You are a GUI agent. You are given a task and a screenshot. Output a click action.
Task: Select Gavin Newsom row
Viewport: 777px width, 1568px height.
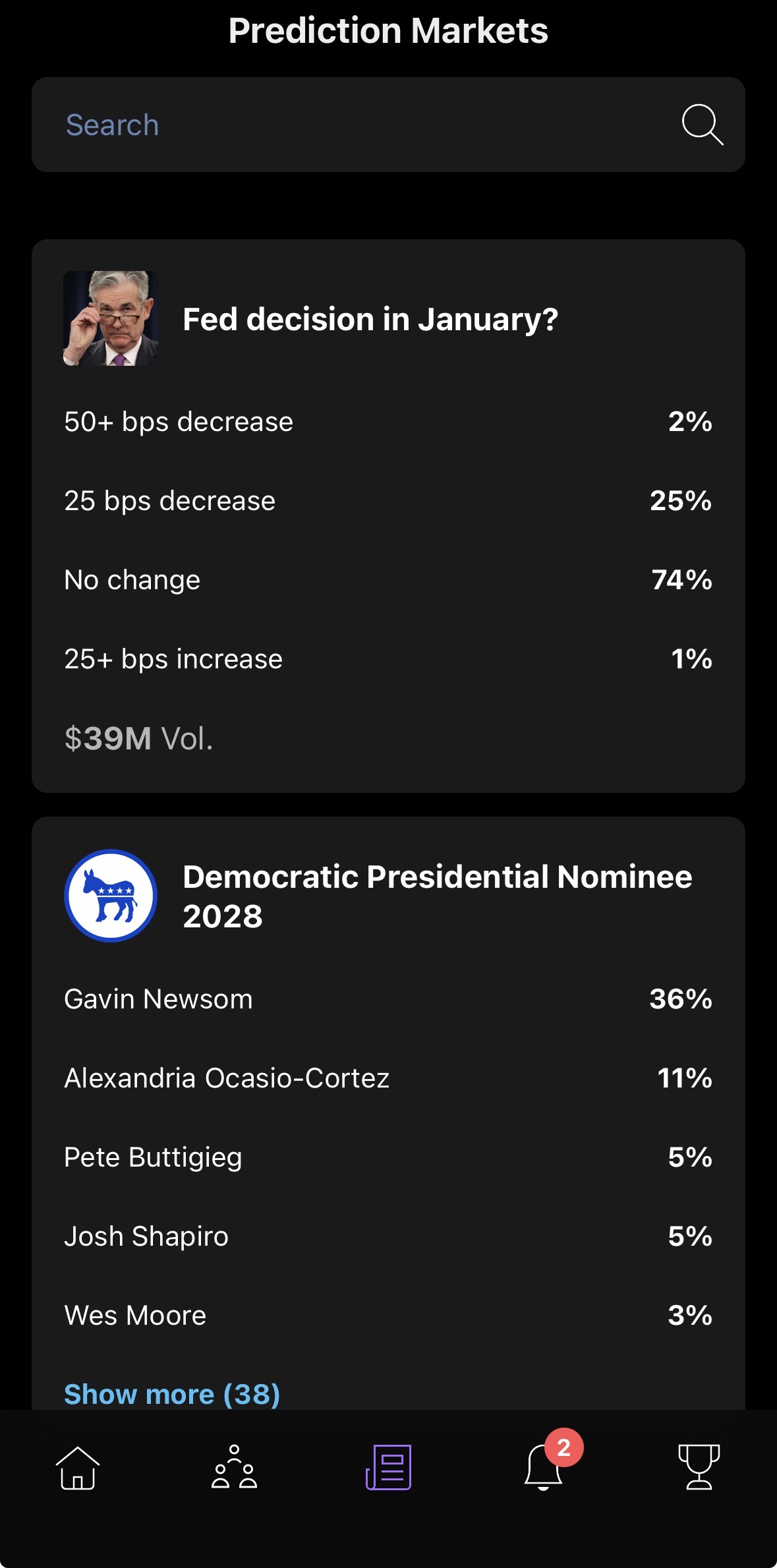(x=388, y=999)
